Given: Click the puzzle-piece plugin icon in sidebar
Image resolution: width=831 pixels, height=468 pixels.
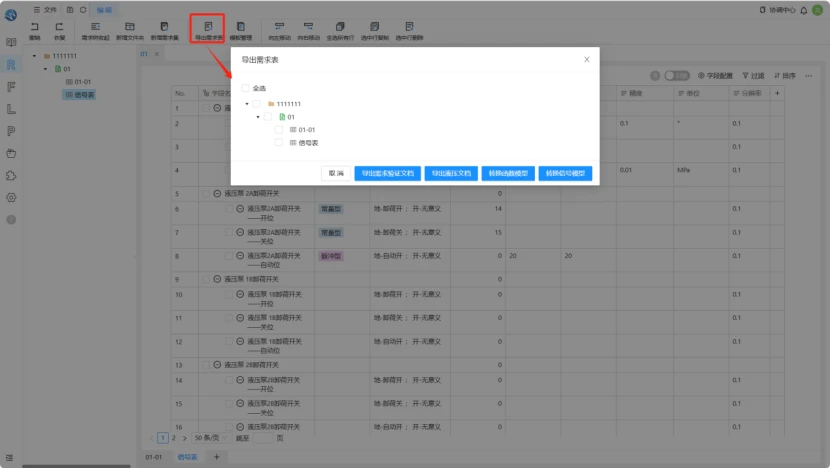Looking at the screenshot, I should coord(11,175).
